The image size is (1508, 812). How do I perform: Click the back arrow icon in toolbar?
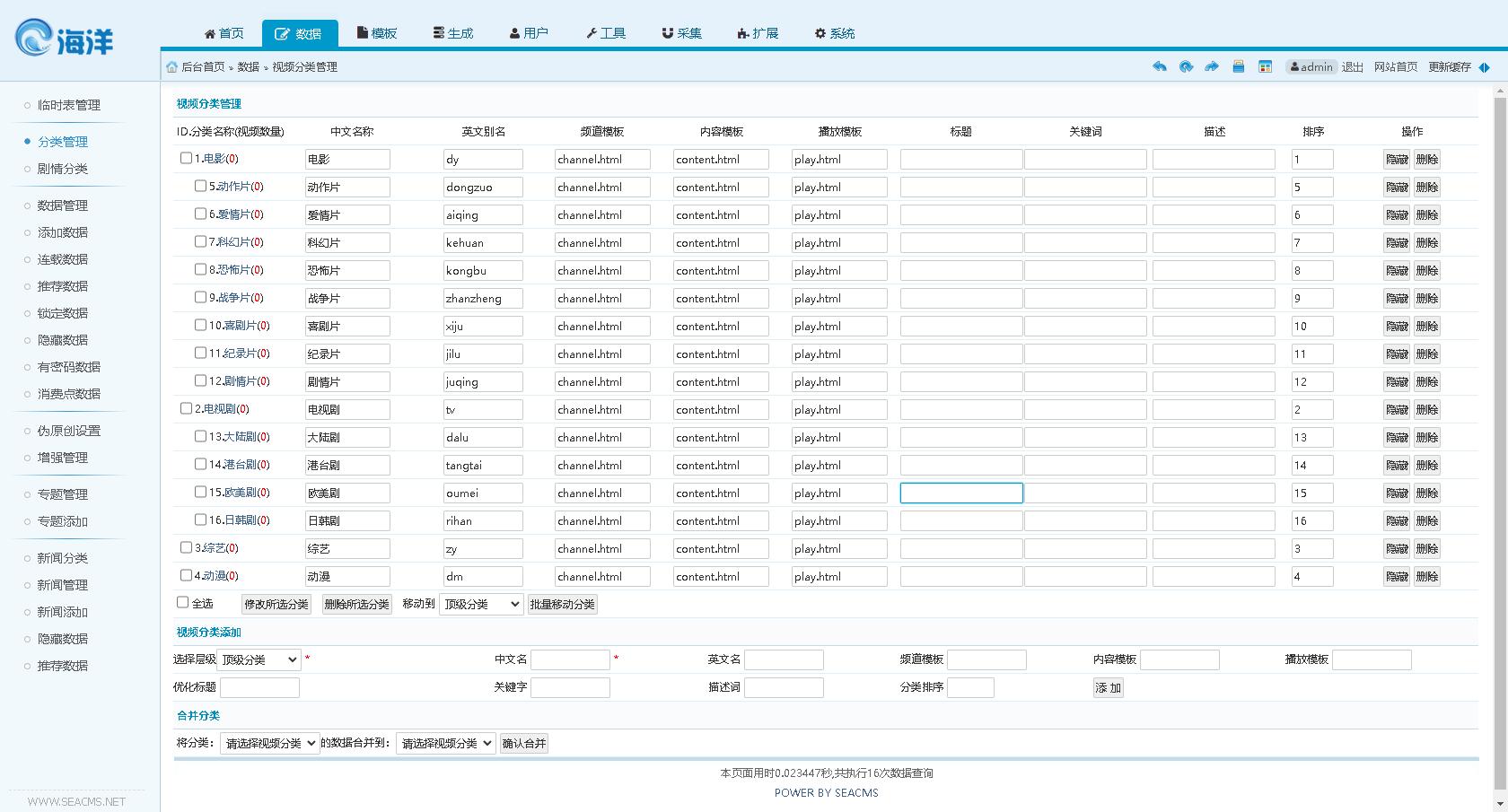[x=1159, y=66]
